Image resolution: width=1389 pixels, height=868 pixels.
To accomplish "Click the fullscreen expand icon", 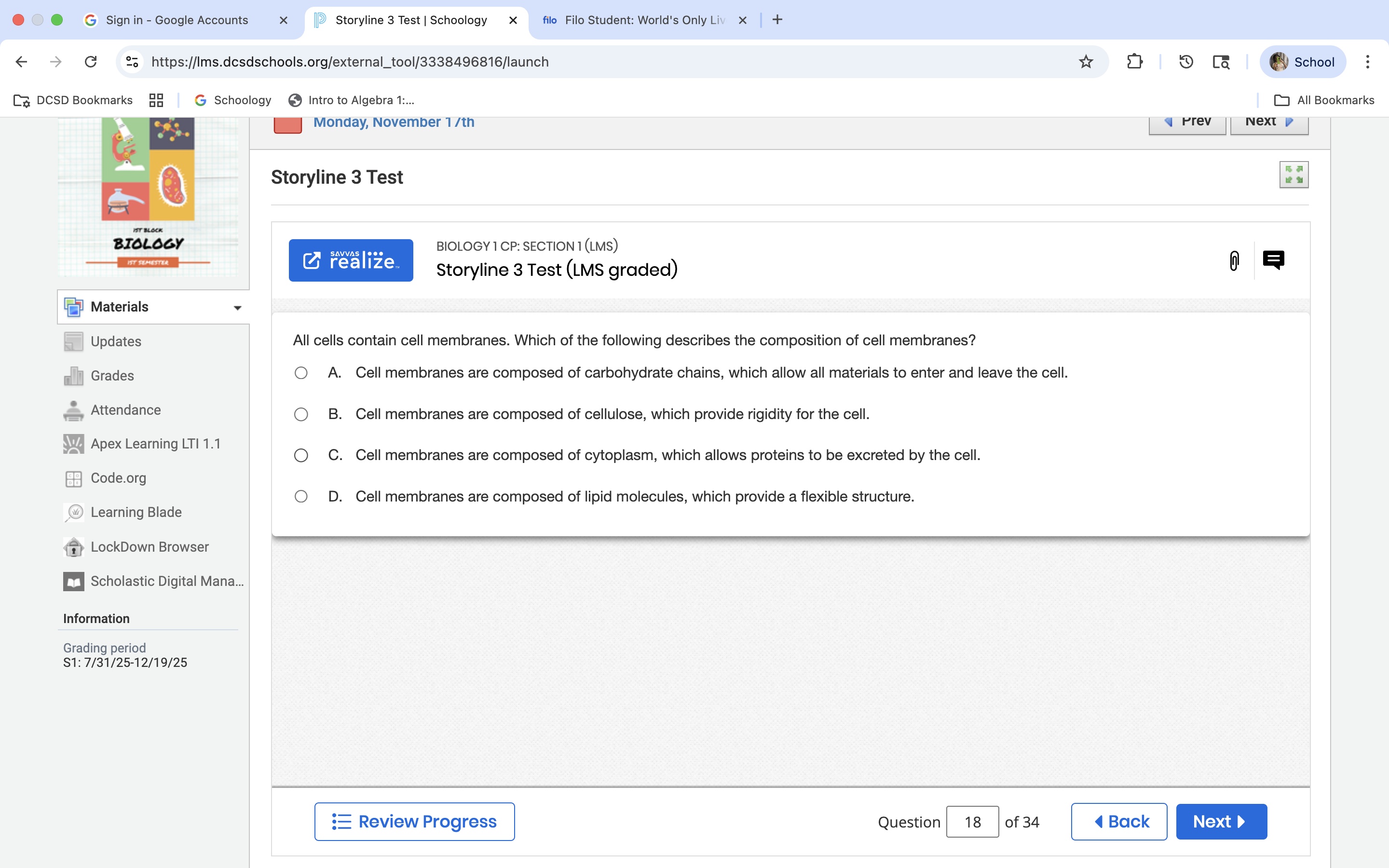I will click(x=1294, y=175).
